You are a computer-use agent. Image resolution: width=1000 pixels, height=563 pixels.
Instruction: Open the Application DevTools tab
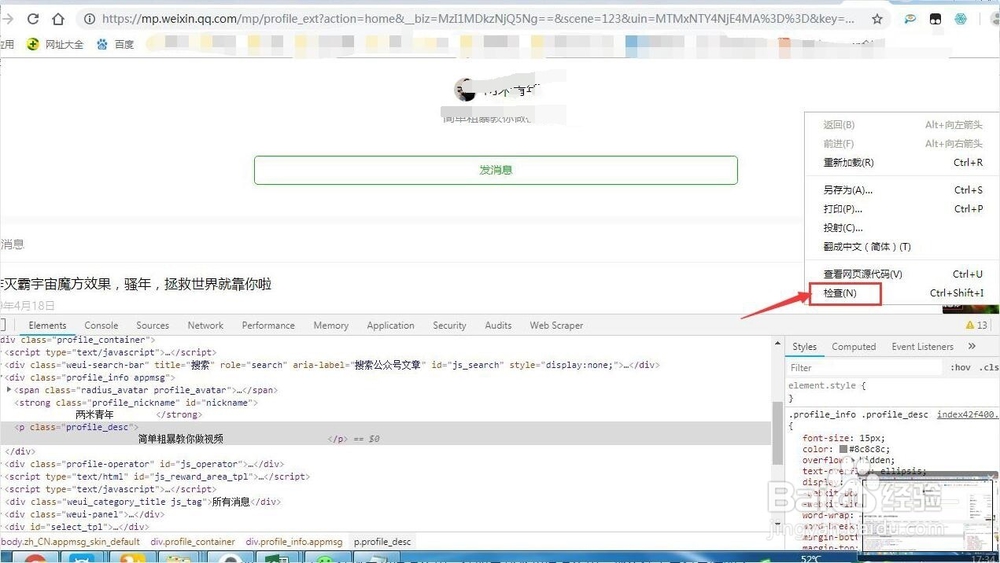[390, 325]
